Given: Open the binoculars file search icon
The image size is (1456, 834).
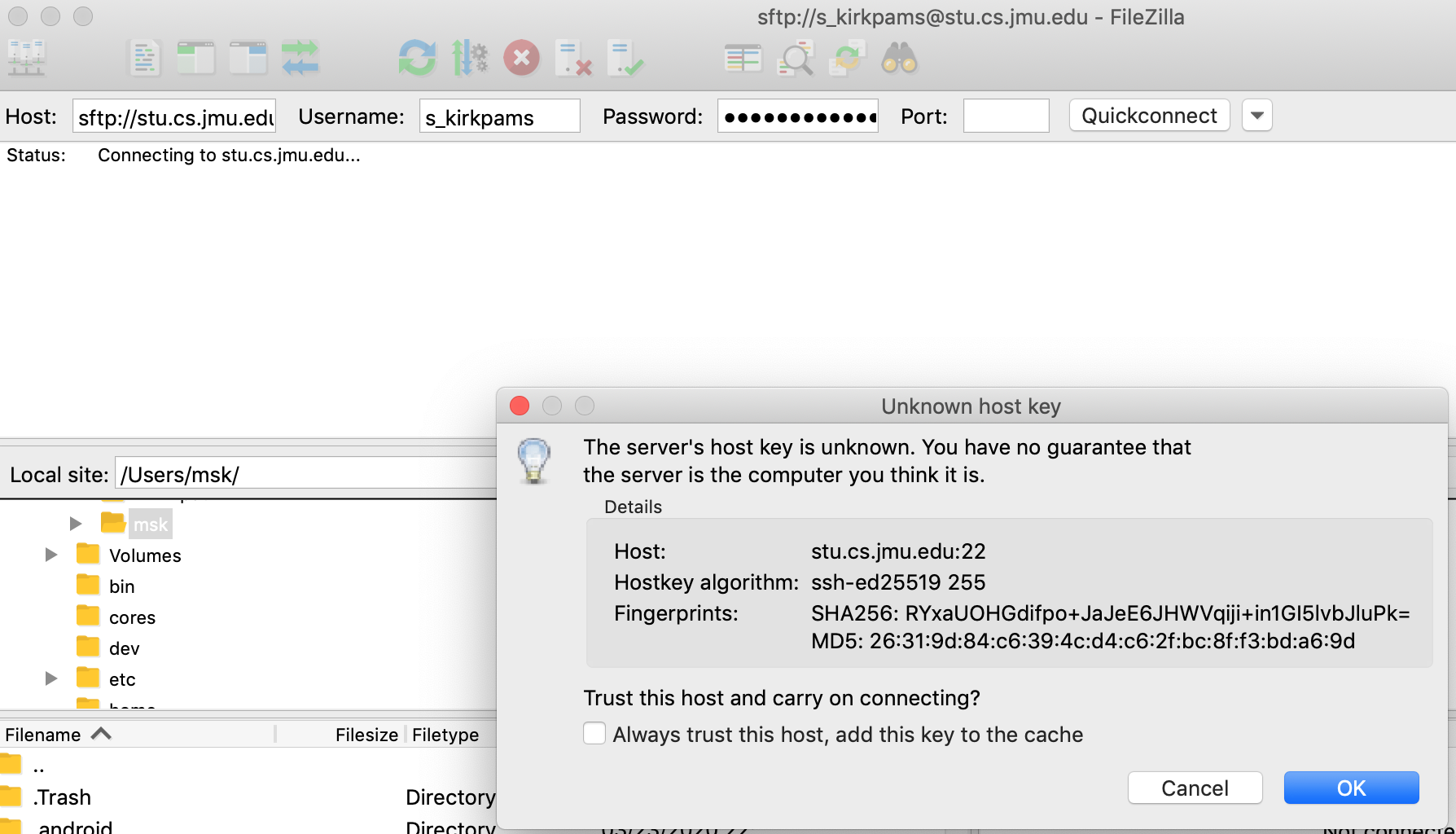Looking at the screenshot, I should click(899, 59).
